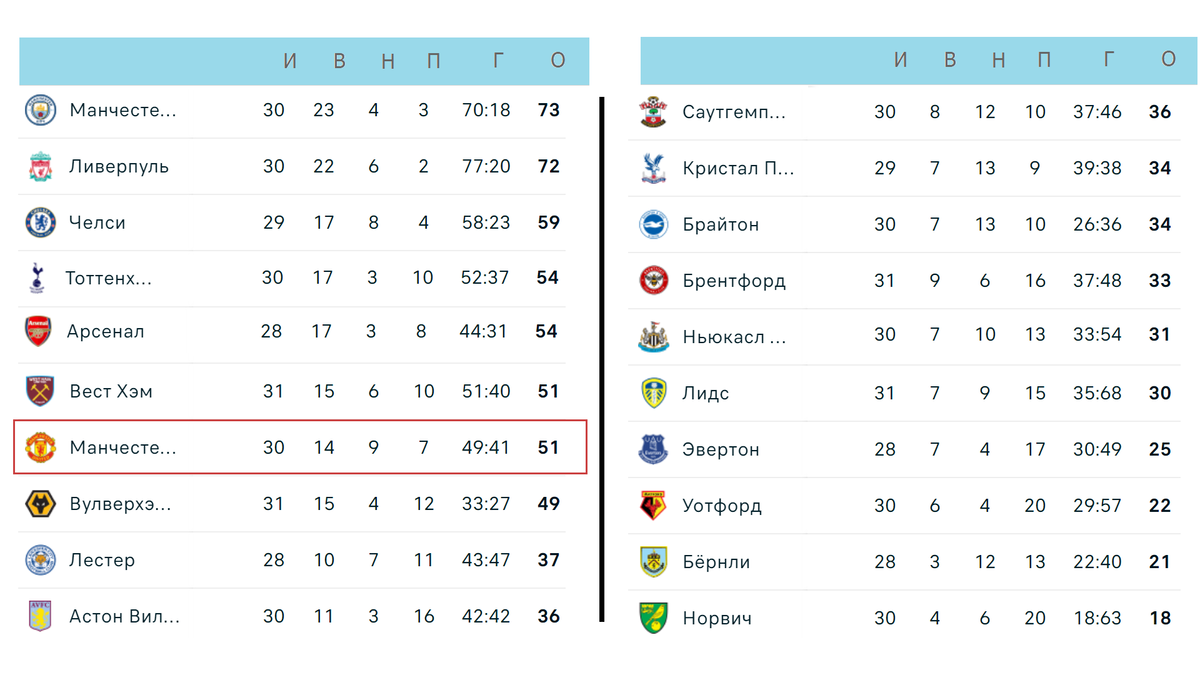
Task: Click the Southampton club crest icon
Action: [x=653, y=112]
